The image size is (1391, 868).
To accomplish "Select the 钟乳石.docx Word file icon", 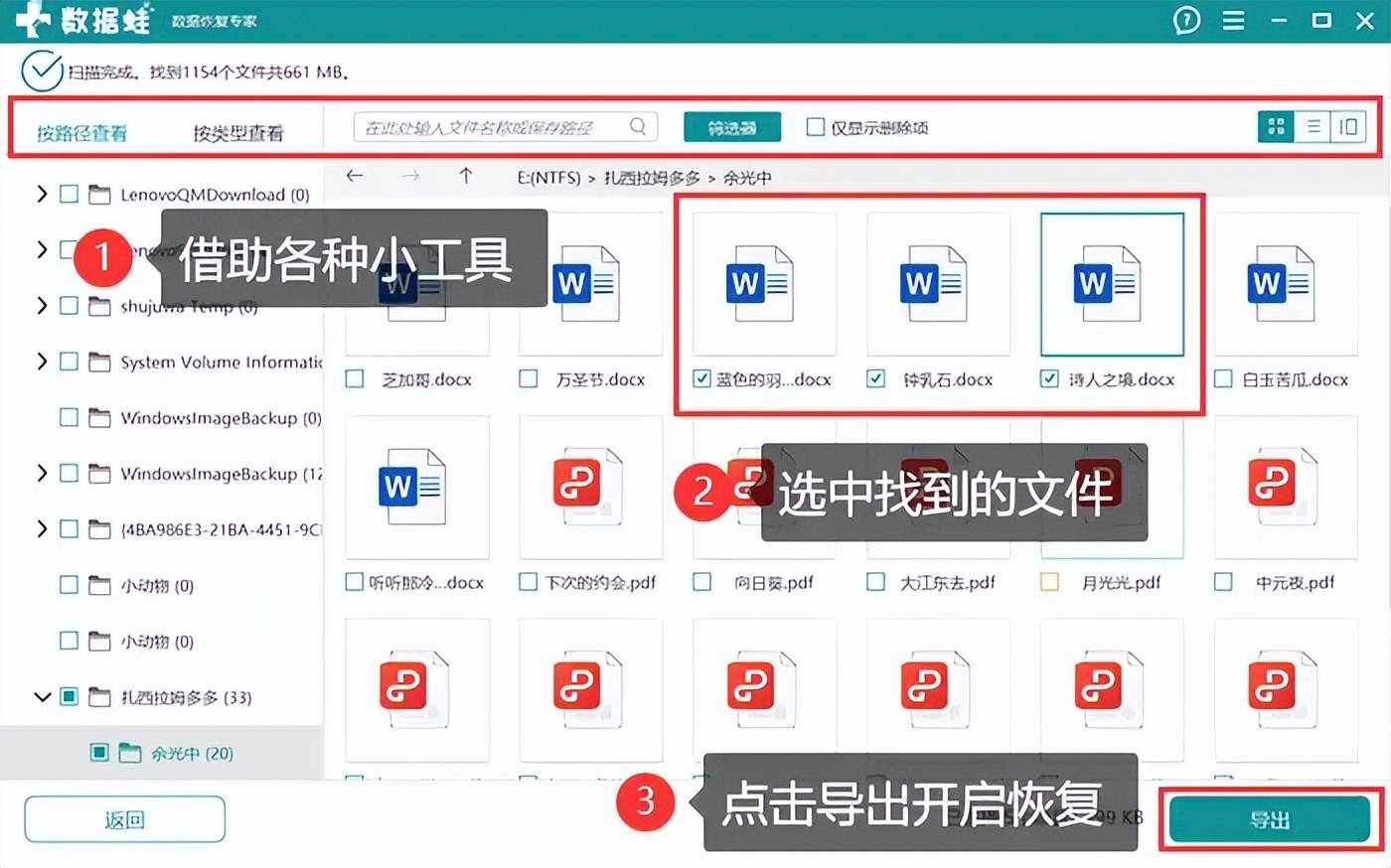I will pyautogui.click(x=934, y=283).
